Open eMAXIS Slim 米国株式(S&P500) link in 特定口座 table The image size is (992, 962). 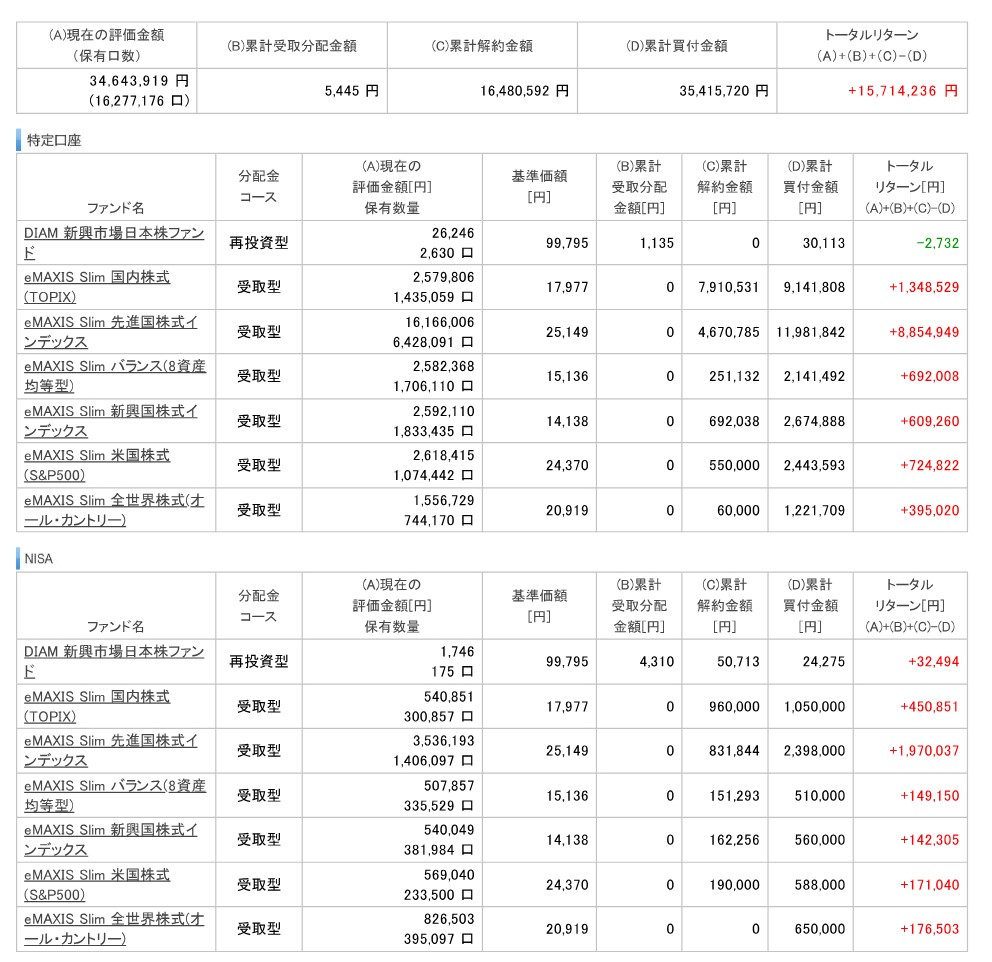pyautogui.click(x=97, y=466)
